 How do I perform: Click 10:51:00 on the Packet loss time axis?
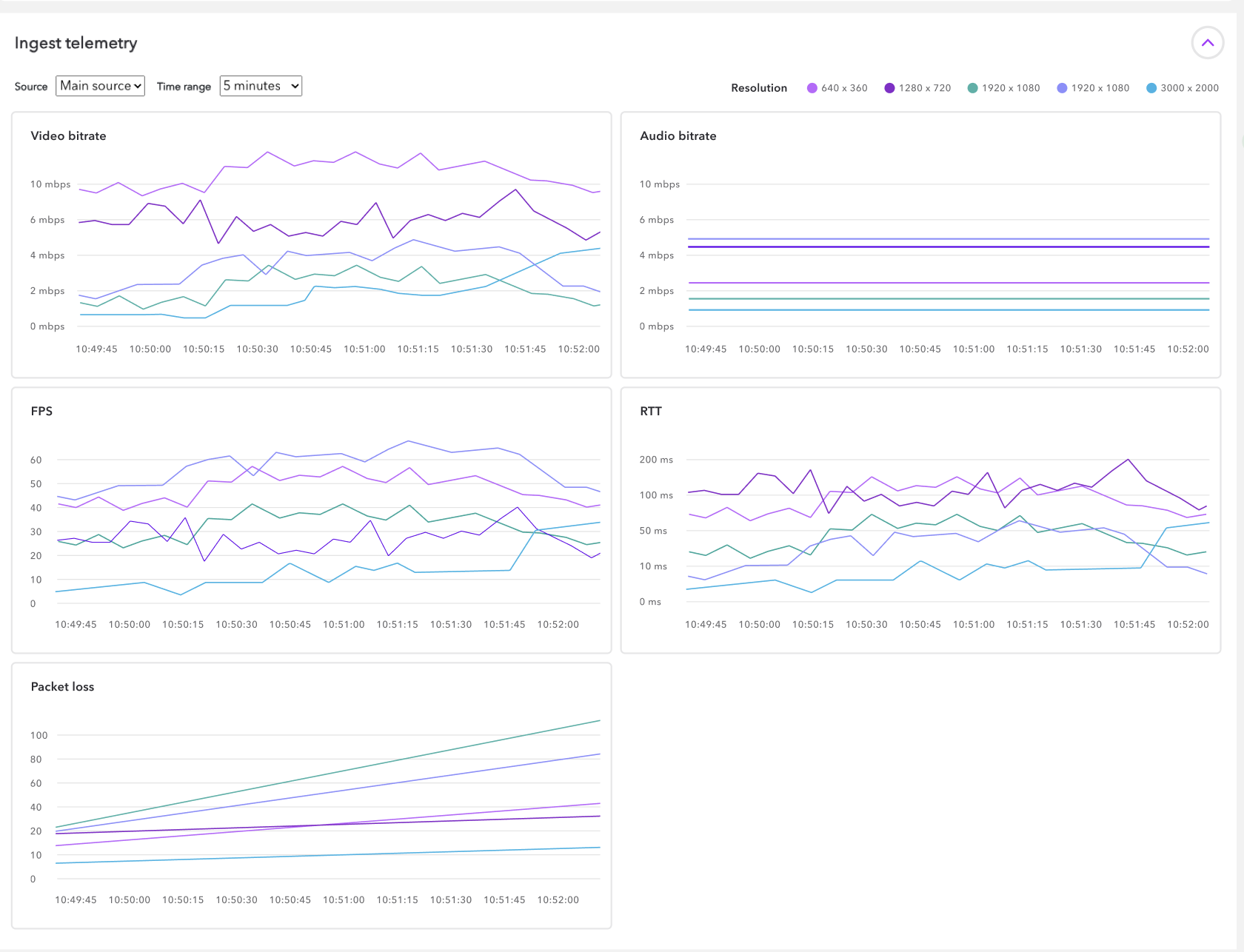344,900
